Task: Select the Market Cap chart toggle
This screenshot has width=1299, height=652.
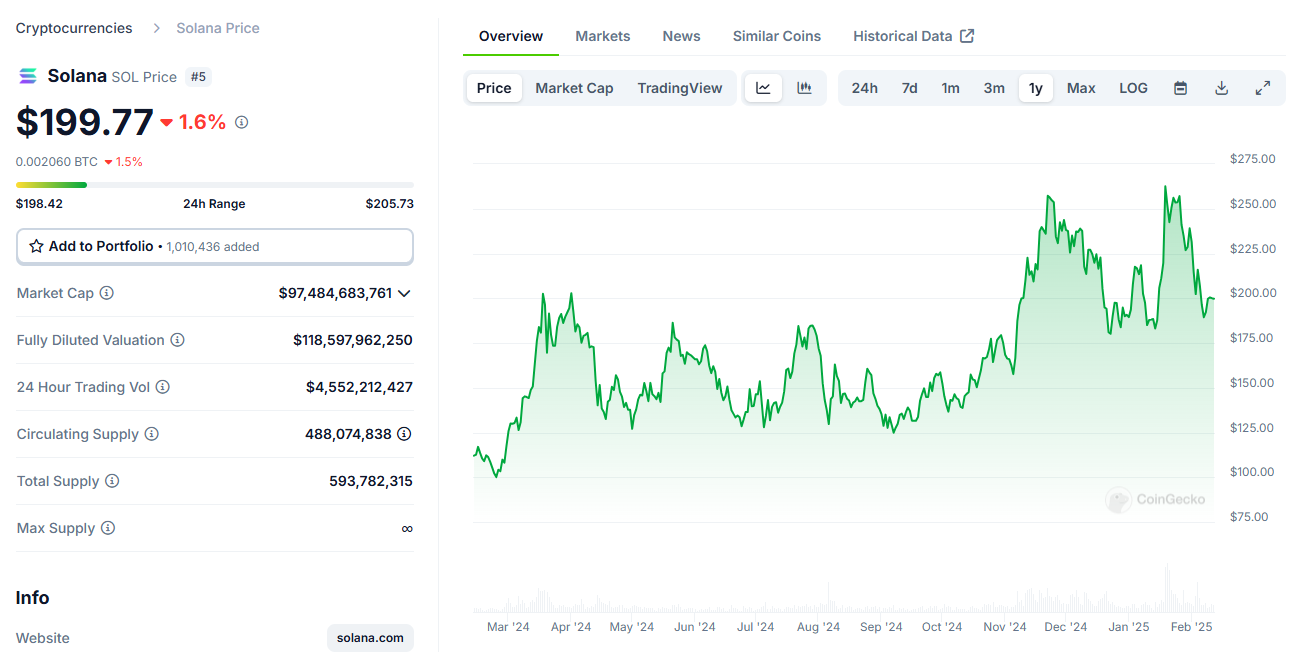Action: [574, 88]
